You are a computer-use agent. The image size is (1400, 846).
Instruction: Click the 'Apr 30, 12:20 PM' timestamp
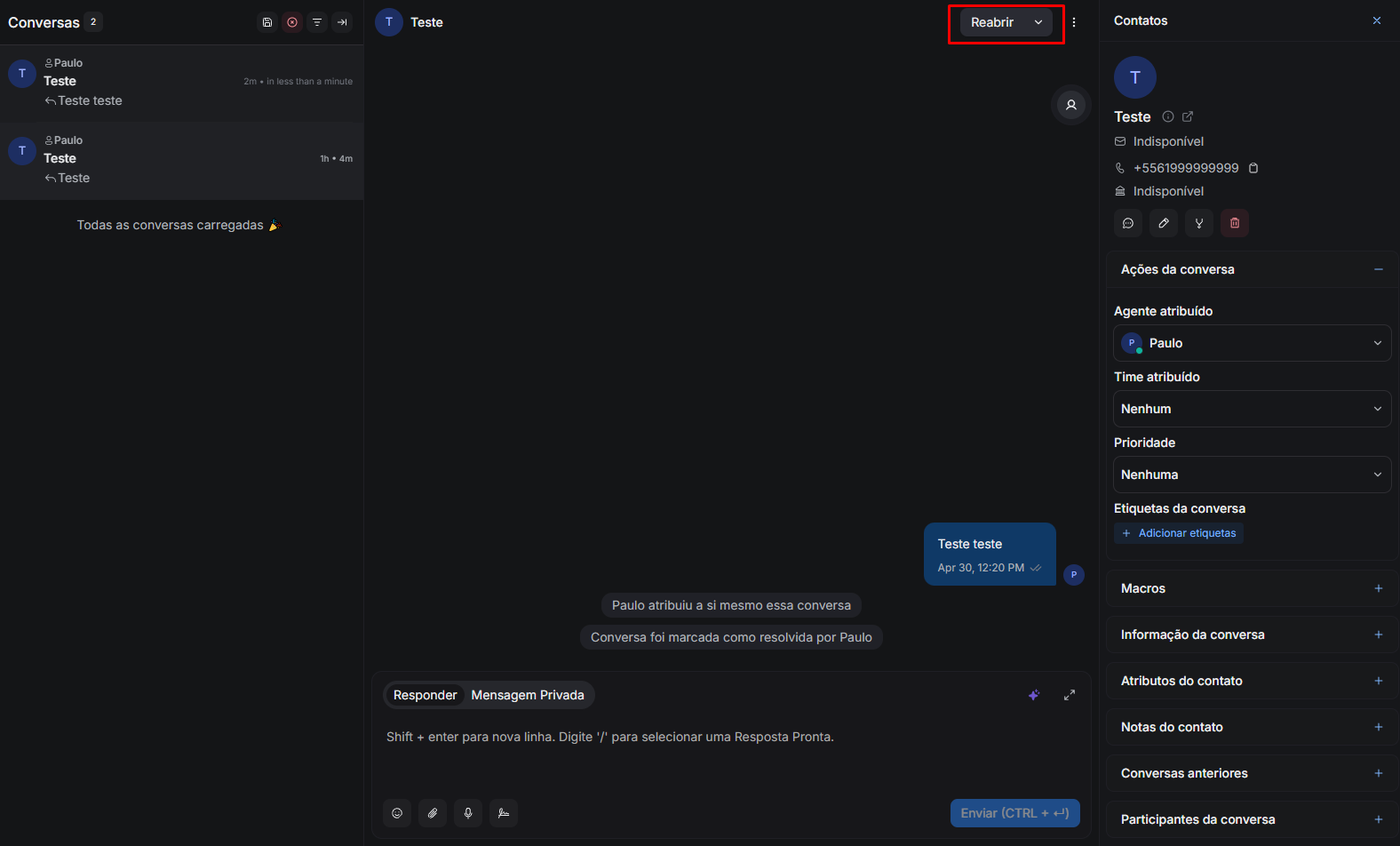coord(981,568)
